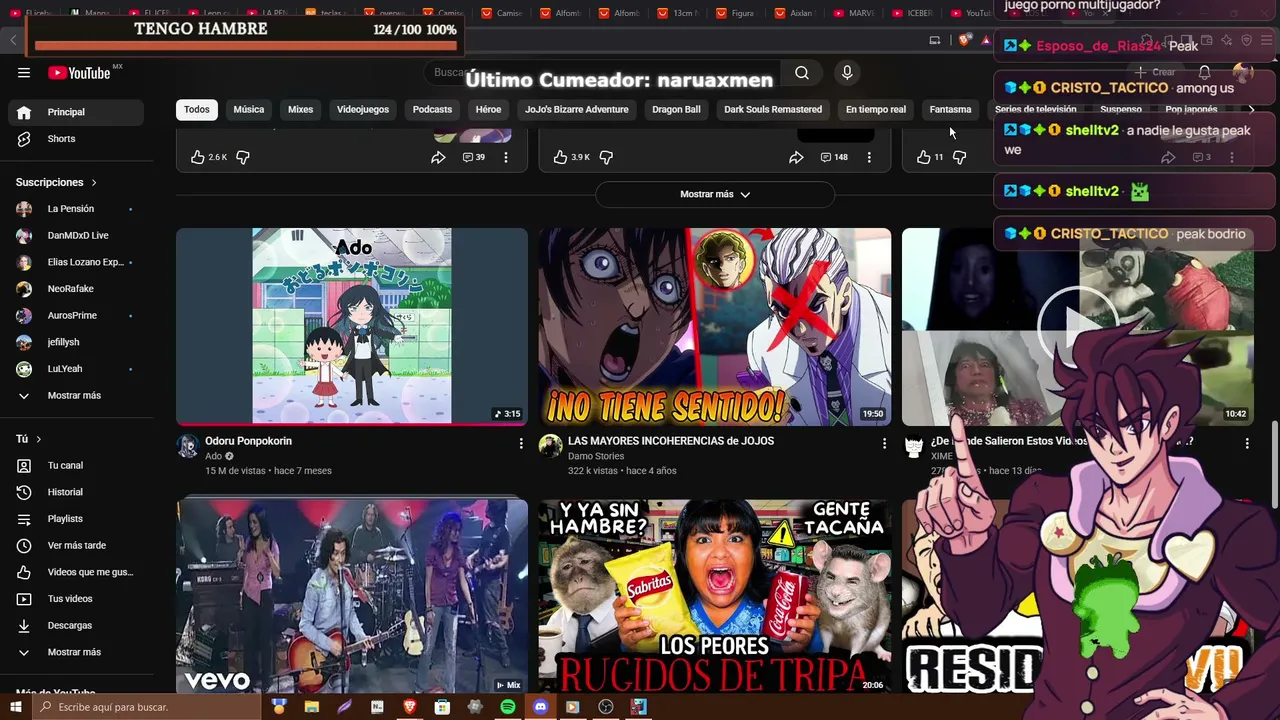Image resolution: width=1280 pixels, height=720 pixels.
Task: Open the Tú section header
Action: (x=29, y=439)
